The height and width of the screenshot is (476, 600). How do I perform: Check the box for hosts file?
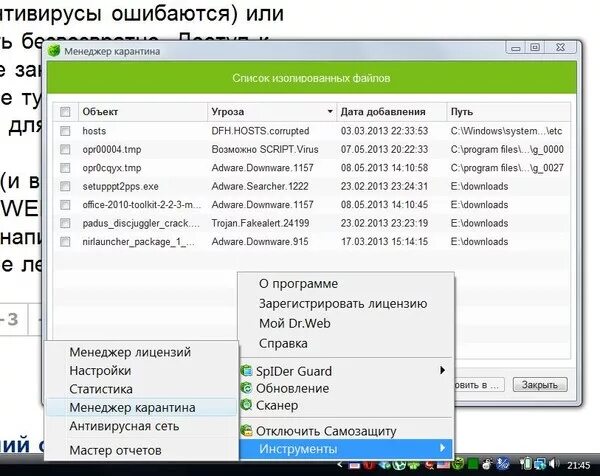(x=65, y=131)
